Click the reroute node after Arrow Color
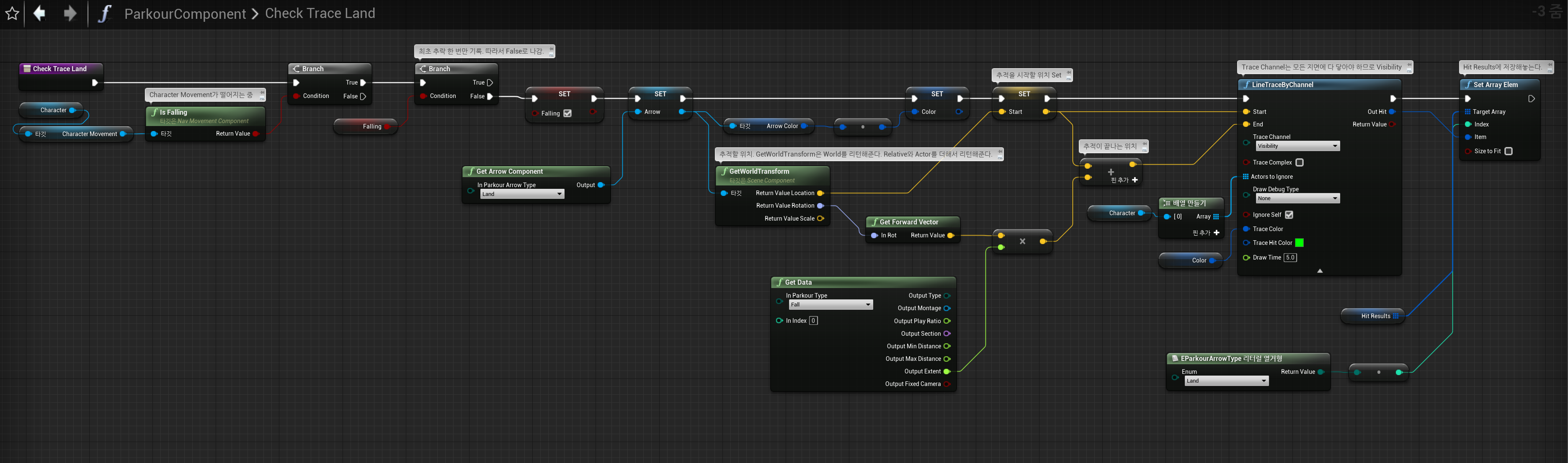 [x=862, y=127]
